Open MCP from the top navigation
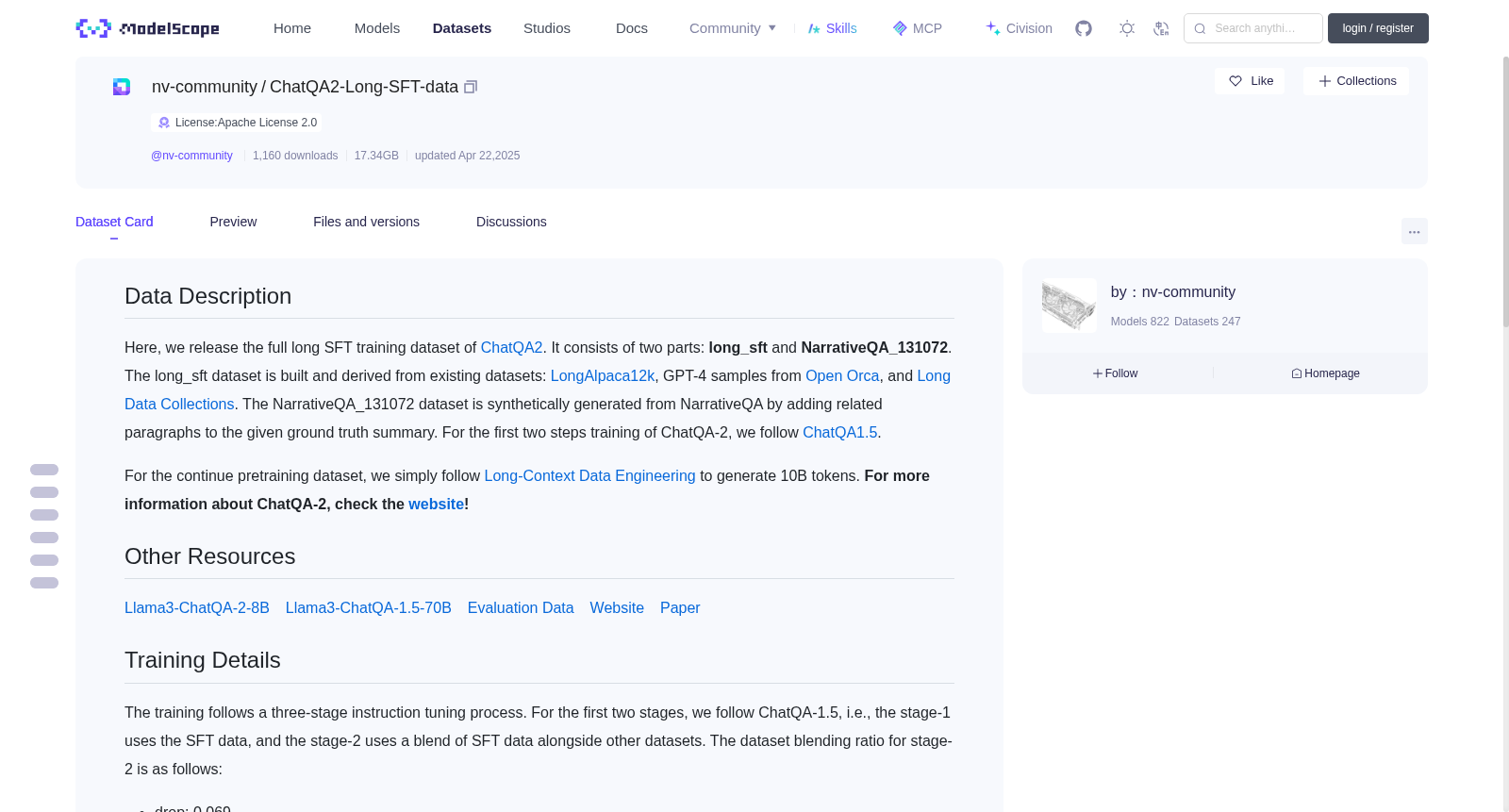Image resolution: width=1509 pixels, height=812 pixels. click(x=917, y=28)
